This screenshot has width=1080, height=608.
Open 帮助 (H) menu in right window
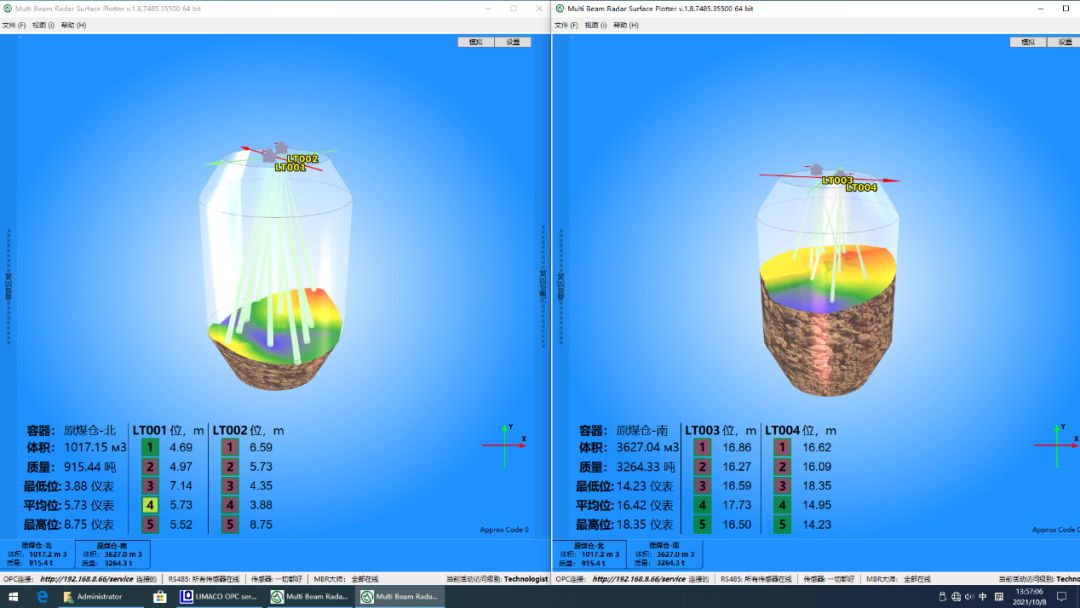click(x=625, y=25)
